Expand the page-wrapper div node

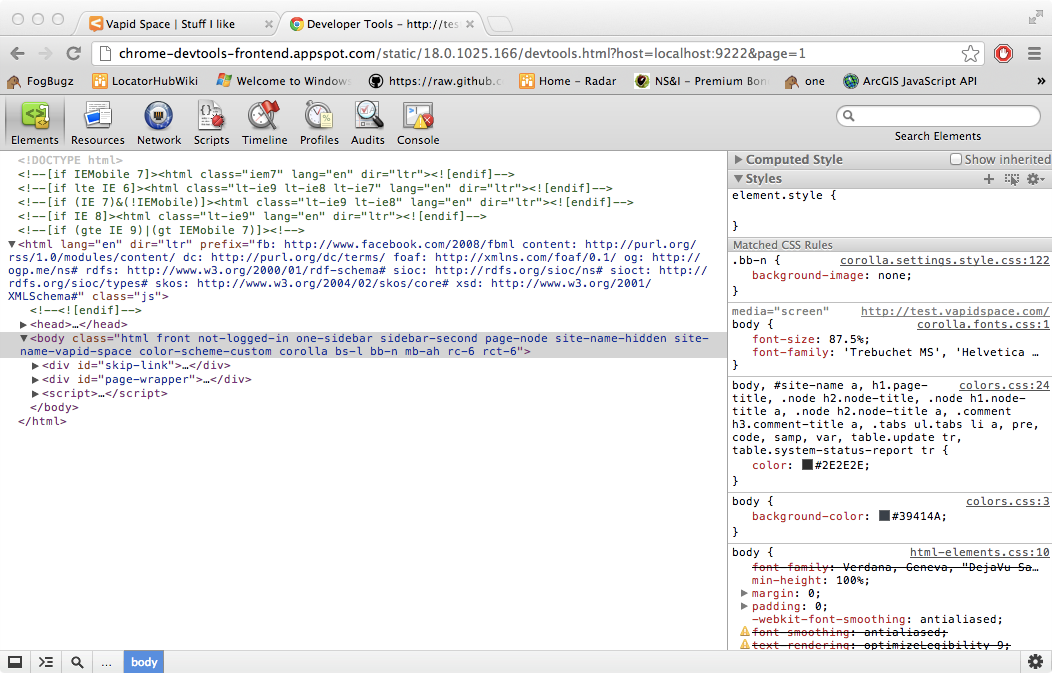coord(36,380)
